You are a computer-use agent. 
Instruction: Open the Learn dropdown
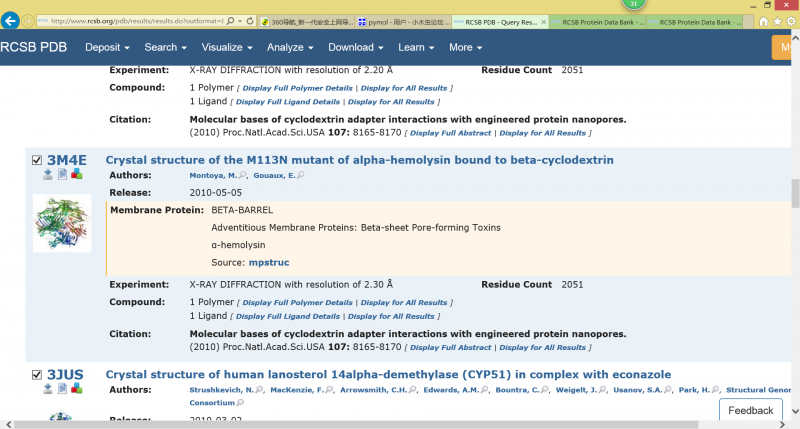416,47
